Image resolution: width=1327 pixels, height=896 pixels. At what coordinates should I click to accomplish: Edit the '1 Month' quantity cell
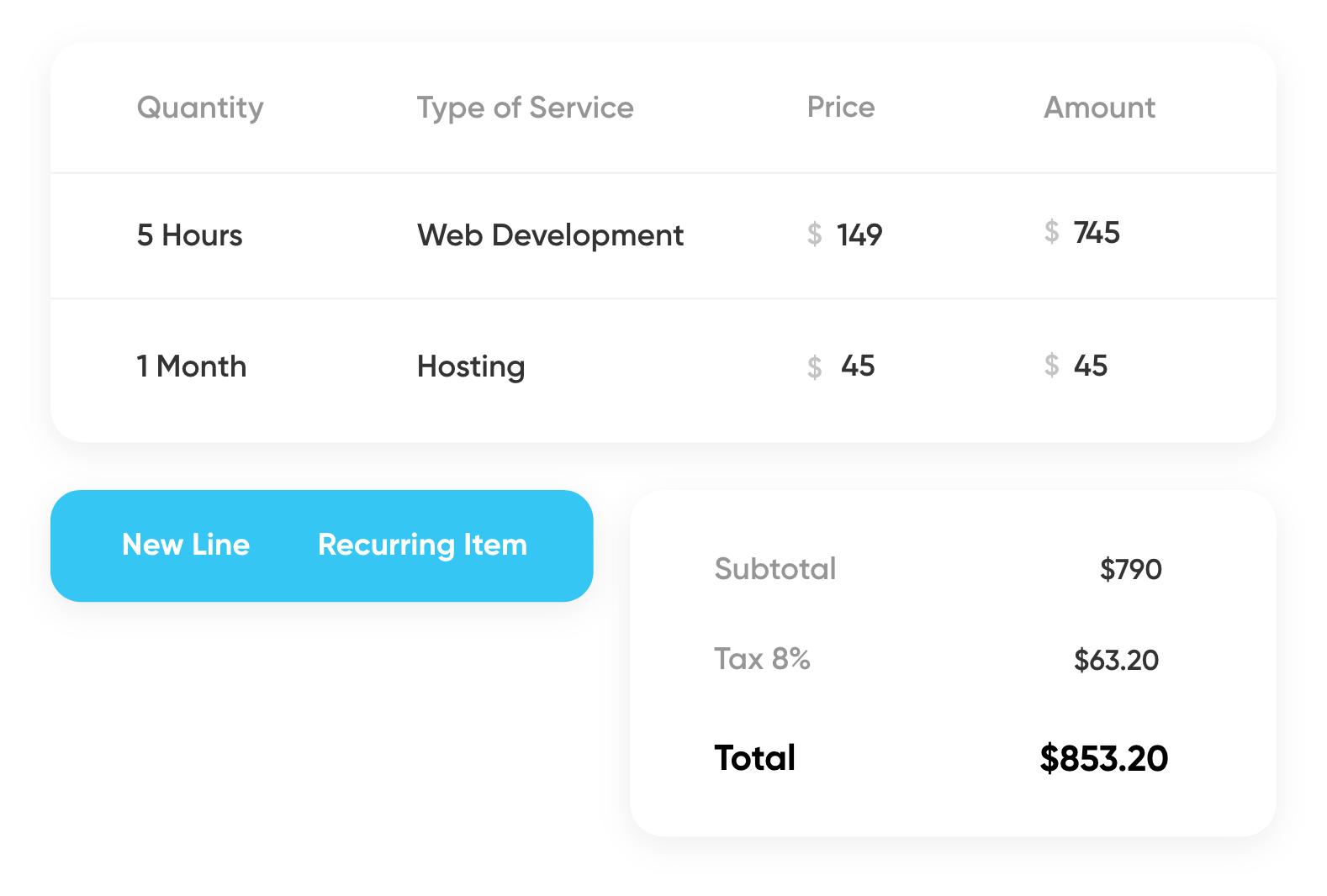pyautogui.click(x=192, y=366)
